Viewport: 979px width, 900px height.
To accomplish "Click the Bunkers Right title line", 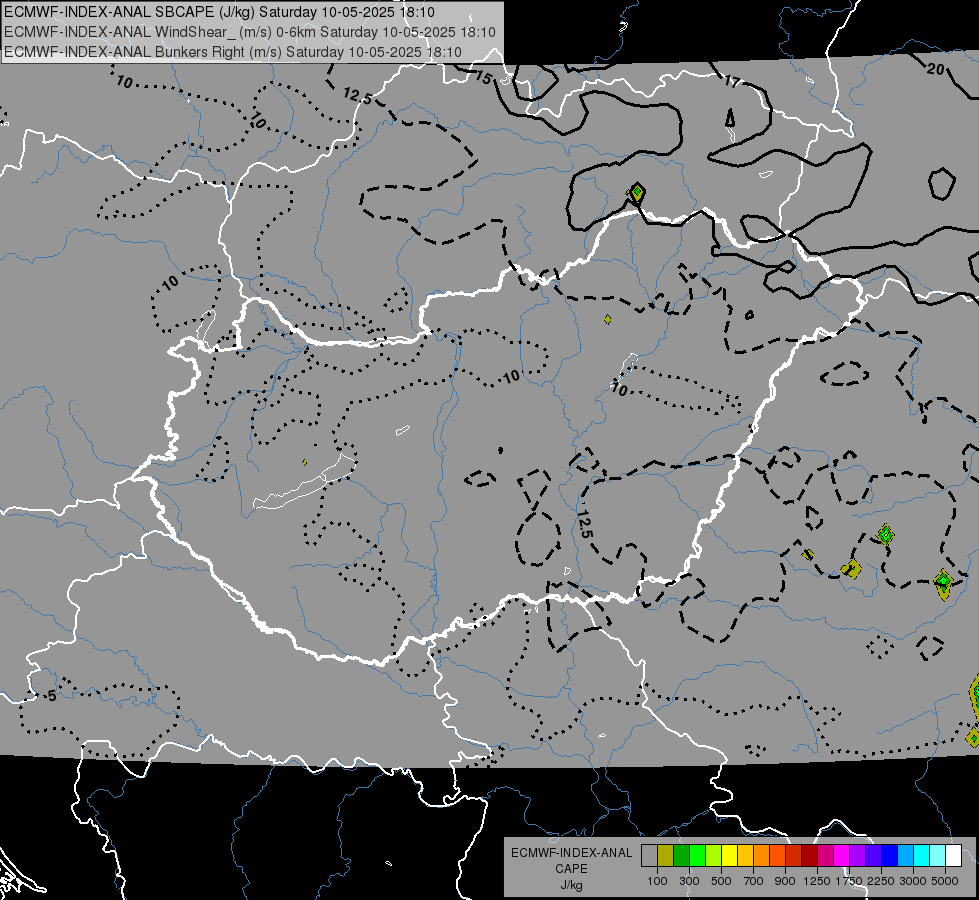I will pyautogui.click(x=233, y=52).
